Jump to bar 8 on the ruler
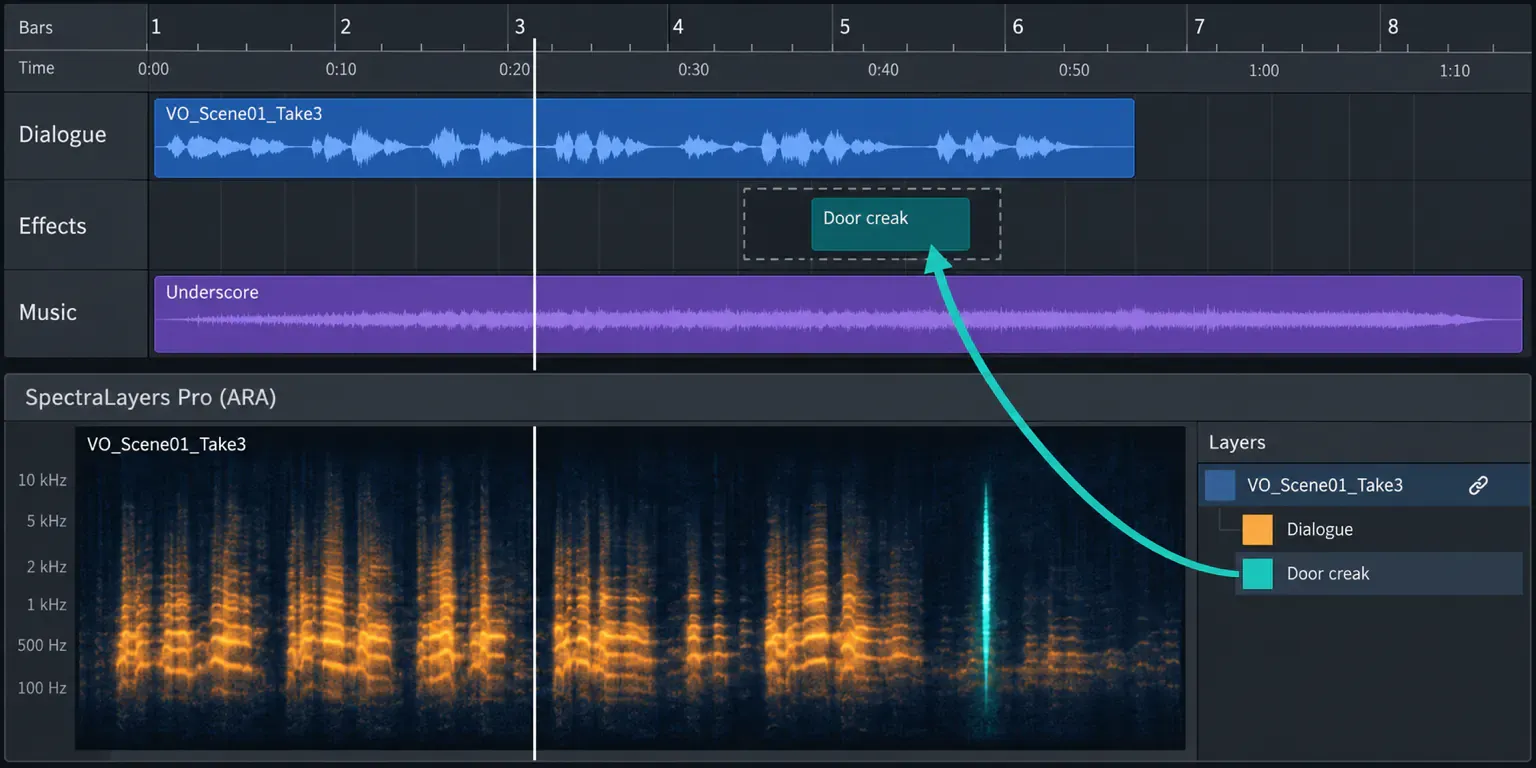The width and height of the screenshot is (1536, 768). [x=1393, y=27]
